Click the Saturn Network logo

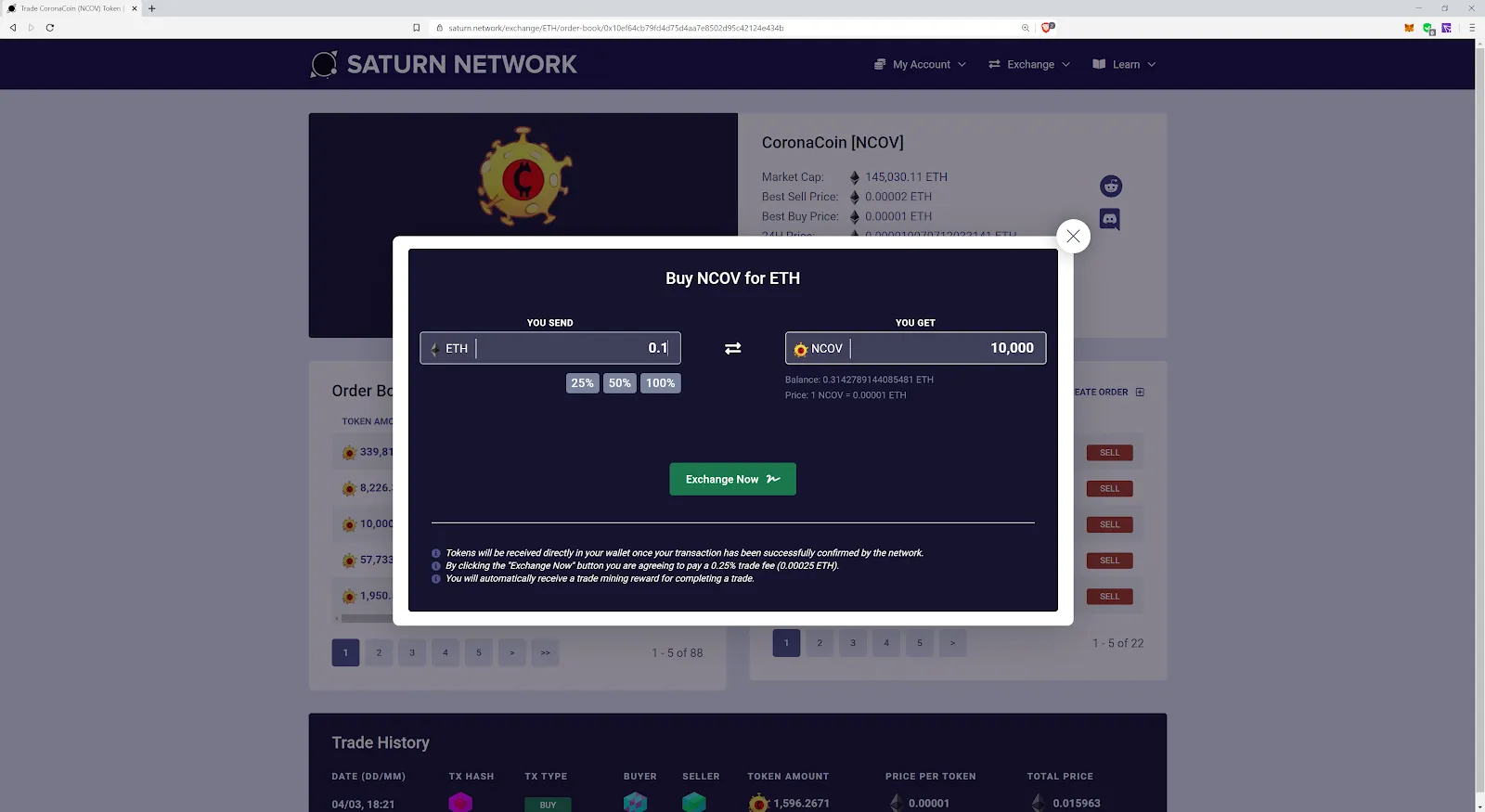pyautogui.click(x=444, y=64)
